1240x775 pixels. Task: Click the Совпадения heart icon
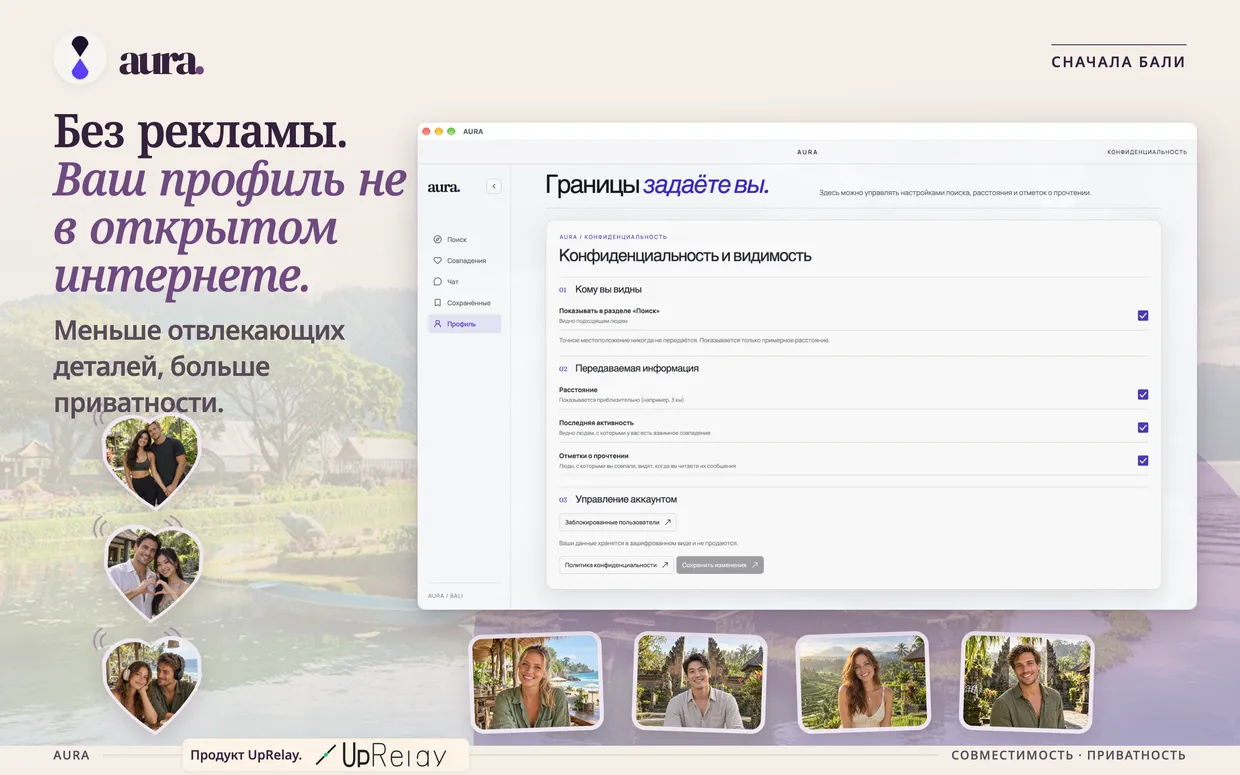pos(437,261)
